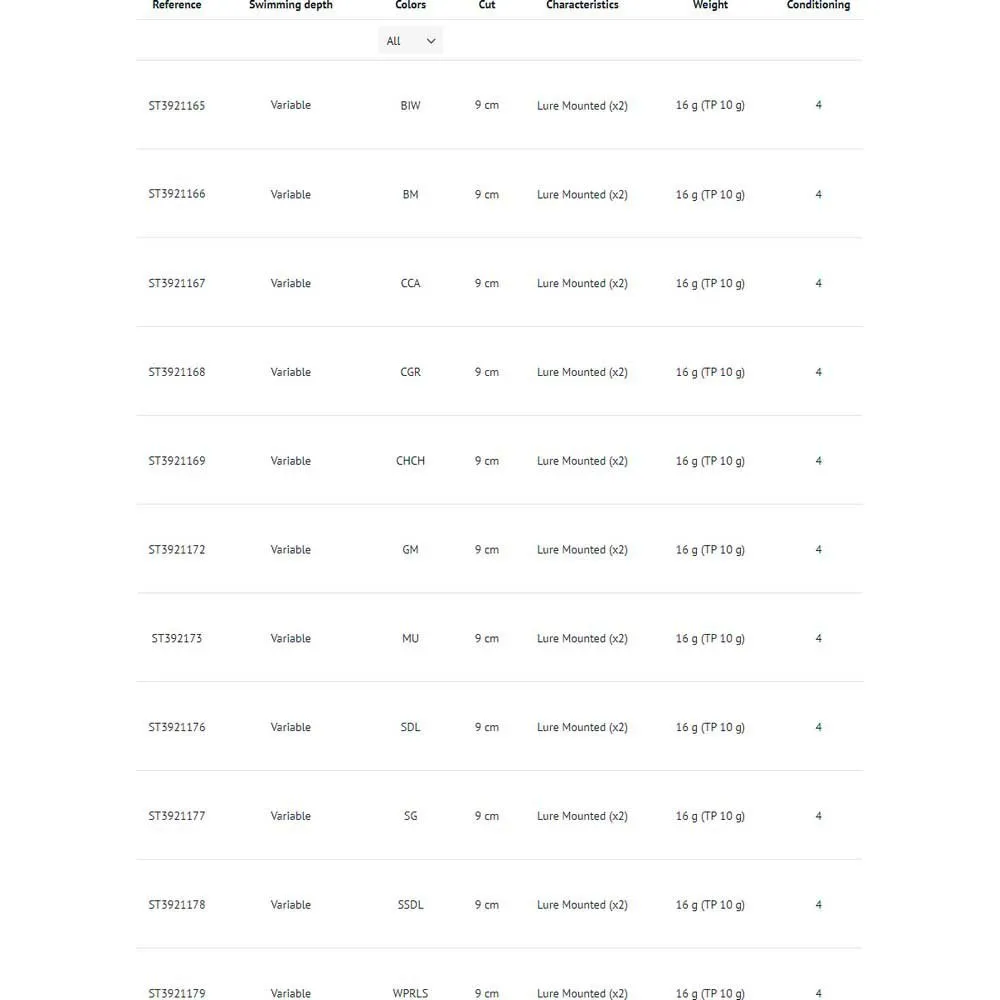Click the WPRLS color code cell
This screenshot has height=1000, width=1000.
(410, 993)
